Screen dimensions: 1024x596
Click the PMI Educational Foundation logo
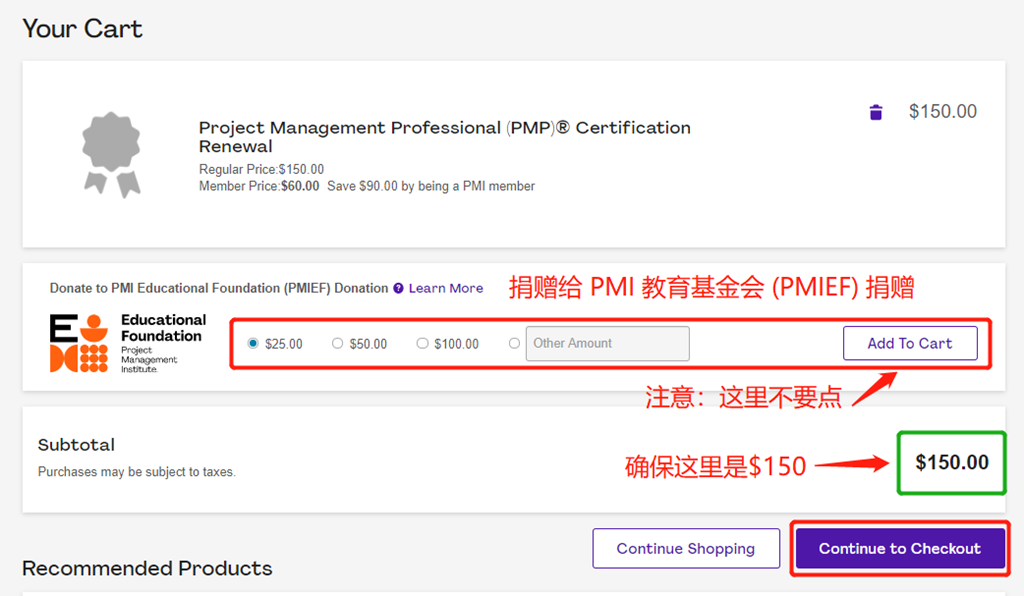pyautogui.click(x=128, y=343)
